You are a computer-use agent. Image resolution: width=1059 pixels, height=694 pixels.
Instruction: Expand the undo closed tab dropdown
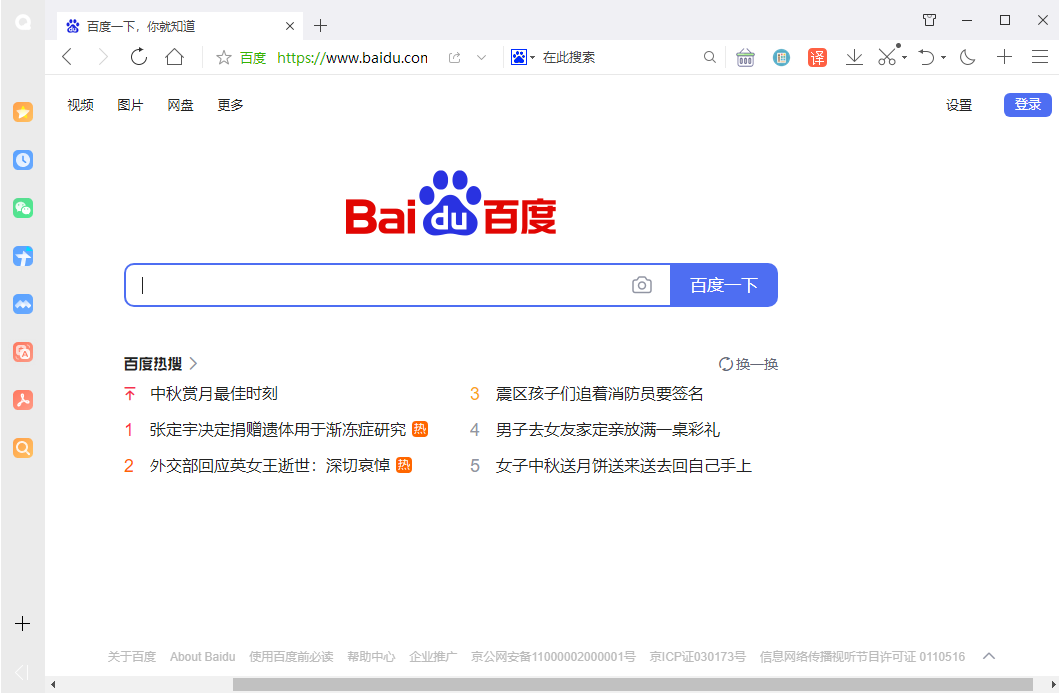(x=944, y=58)
